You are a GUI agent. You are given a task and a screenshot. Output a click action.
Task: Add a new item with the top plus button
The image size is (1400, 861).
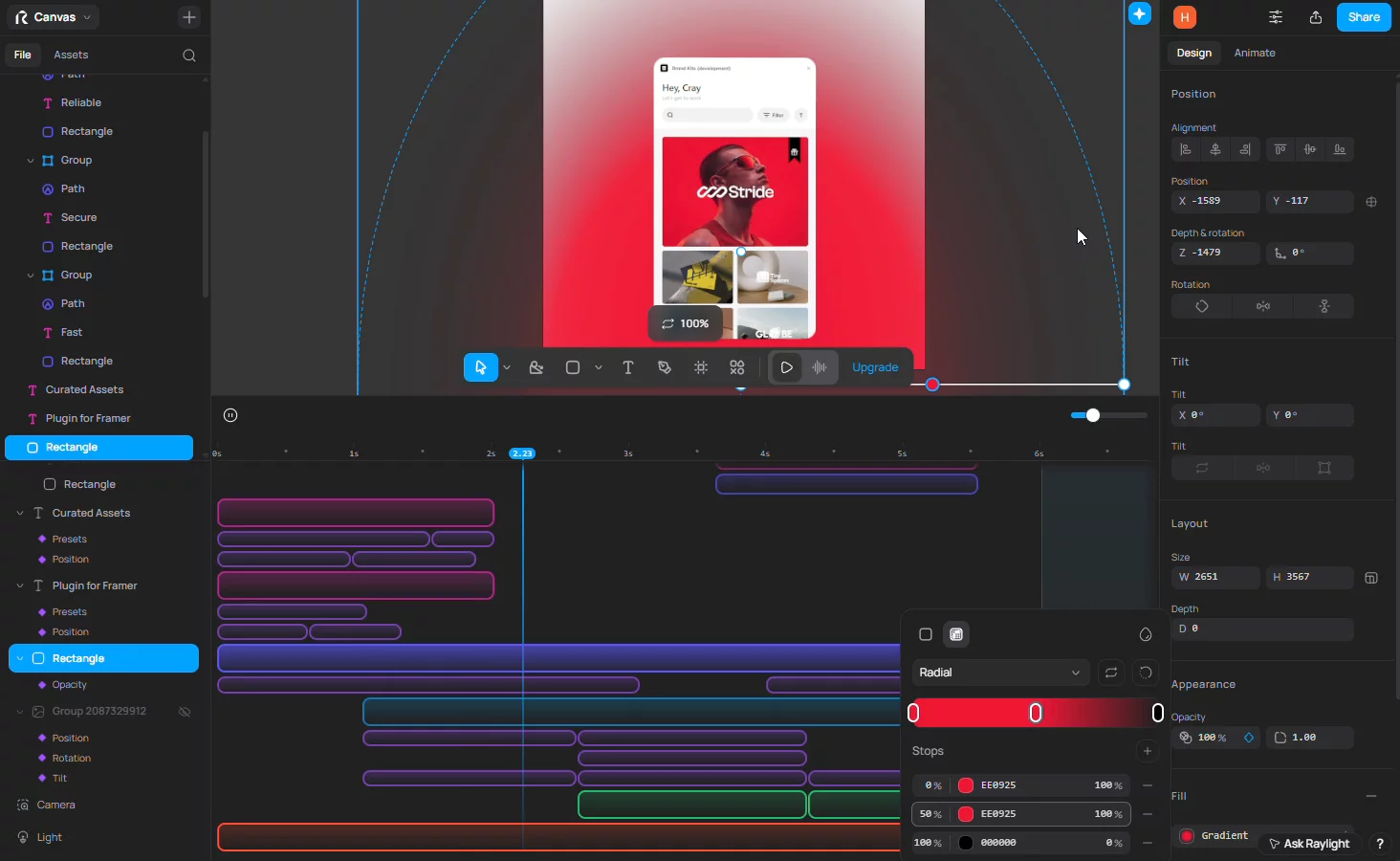[189, 17]
